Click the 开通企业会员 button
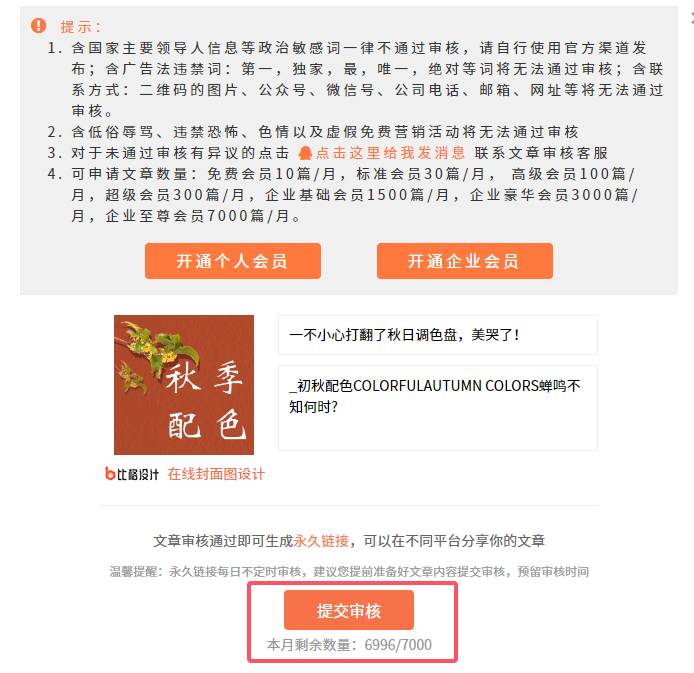 click(x=465, y=261)
